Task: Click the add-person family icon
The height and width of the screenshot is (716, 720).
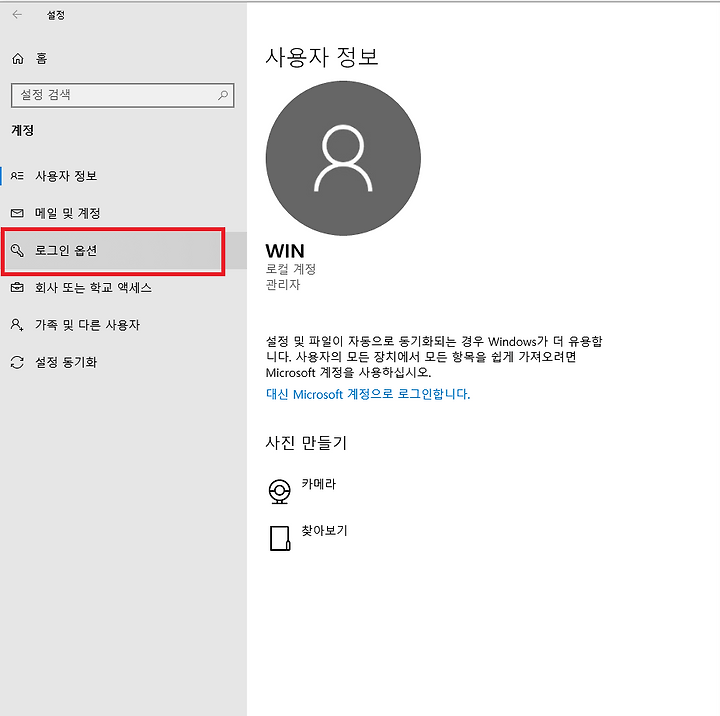Action: click(17, 325)
